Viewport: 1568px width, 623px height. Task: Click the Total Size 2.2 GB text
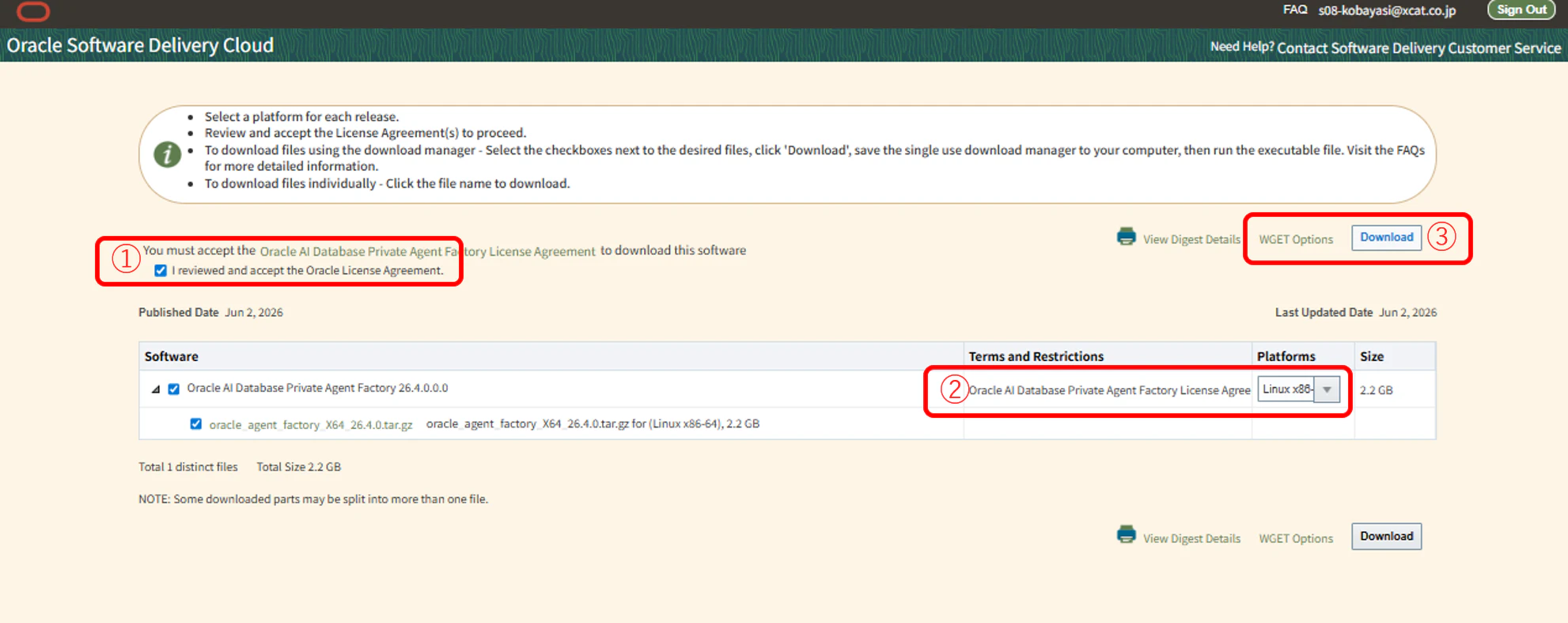[x=298, y=467]
